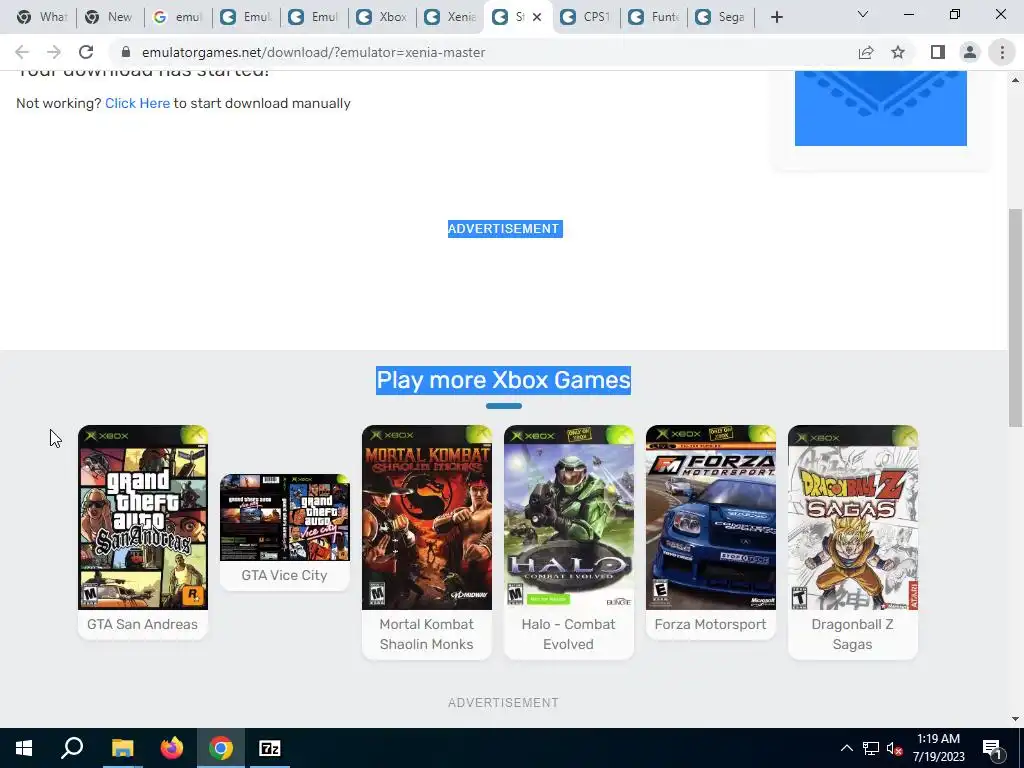Screen dimensions: 1024x768
Task: Open the taskbar clock and date
Action: tap(938, 748)
